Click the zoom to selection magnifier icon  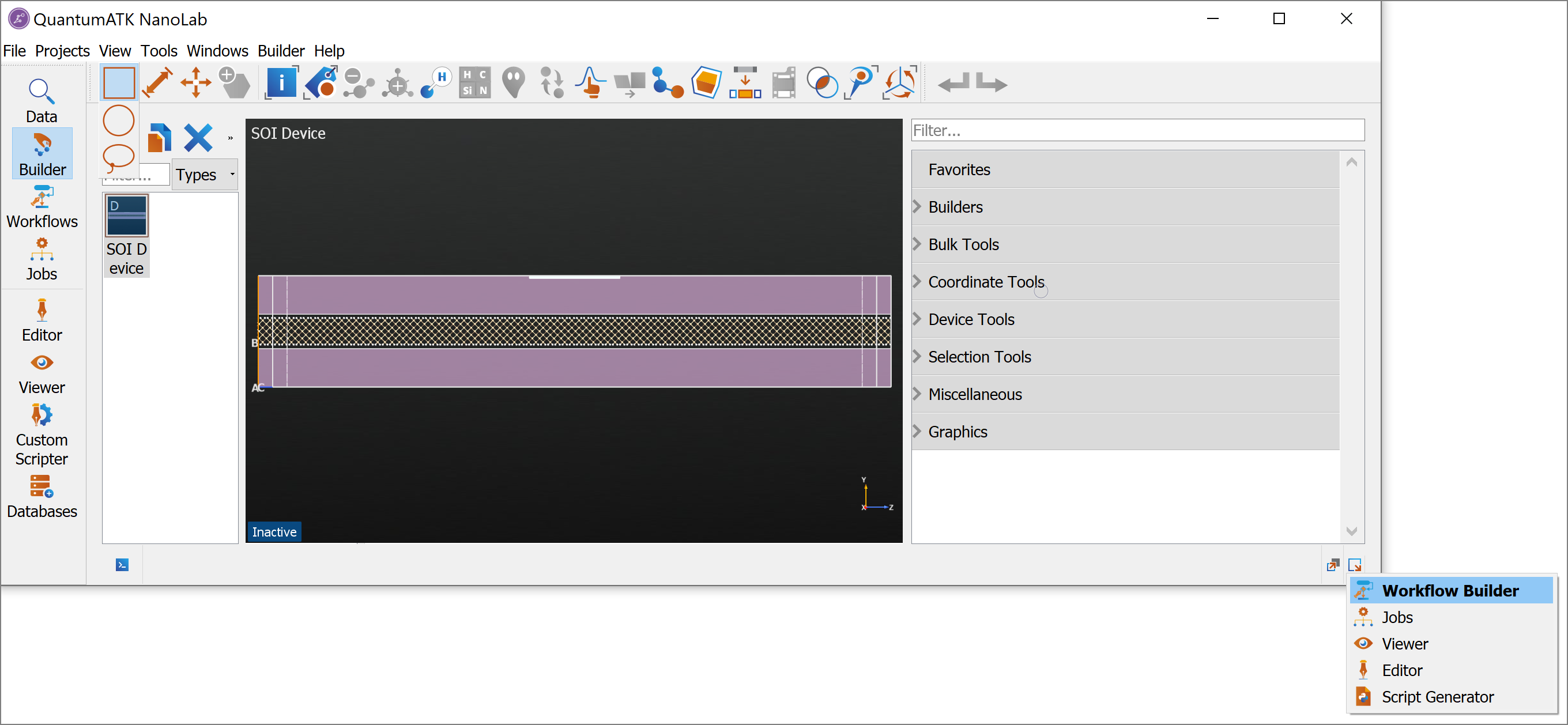861,83
